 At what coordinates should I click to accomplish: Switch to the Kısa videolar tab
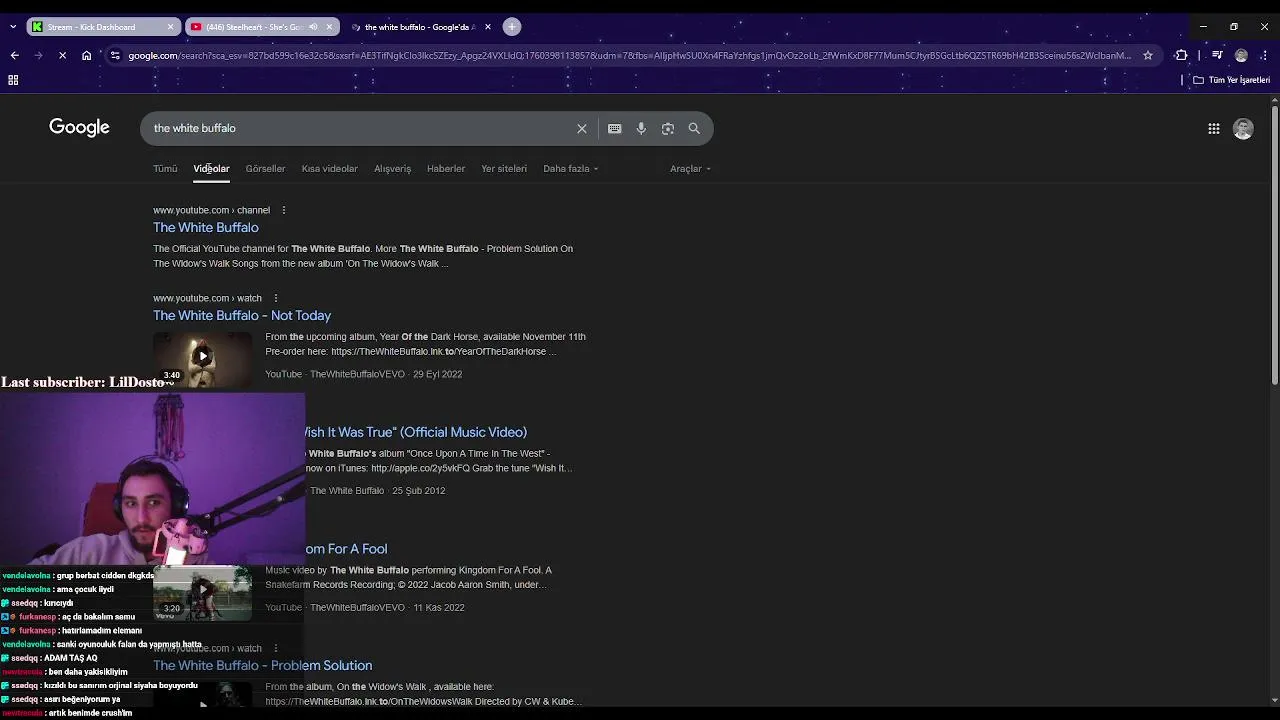coord(330,169)
